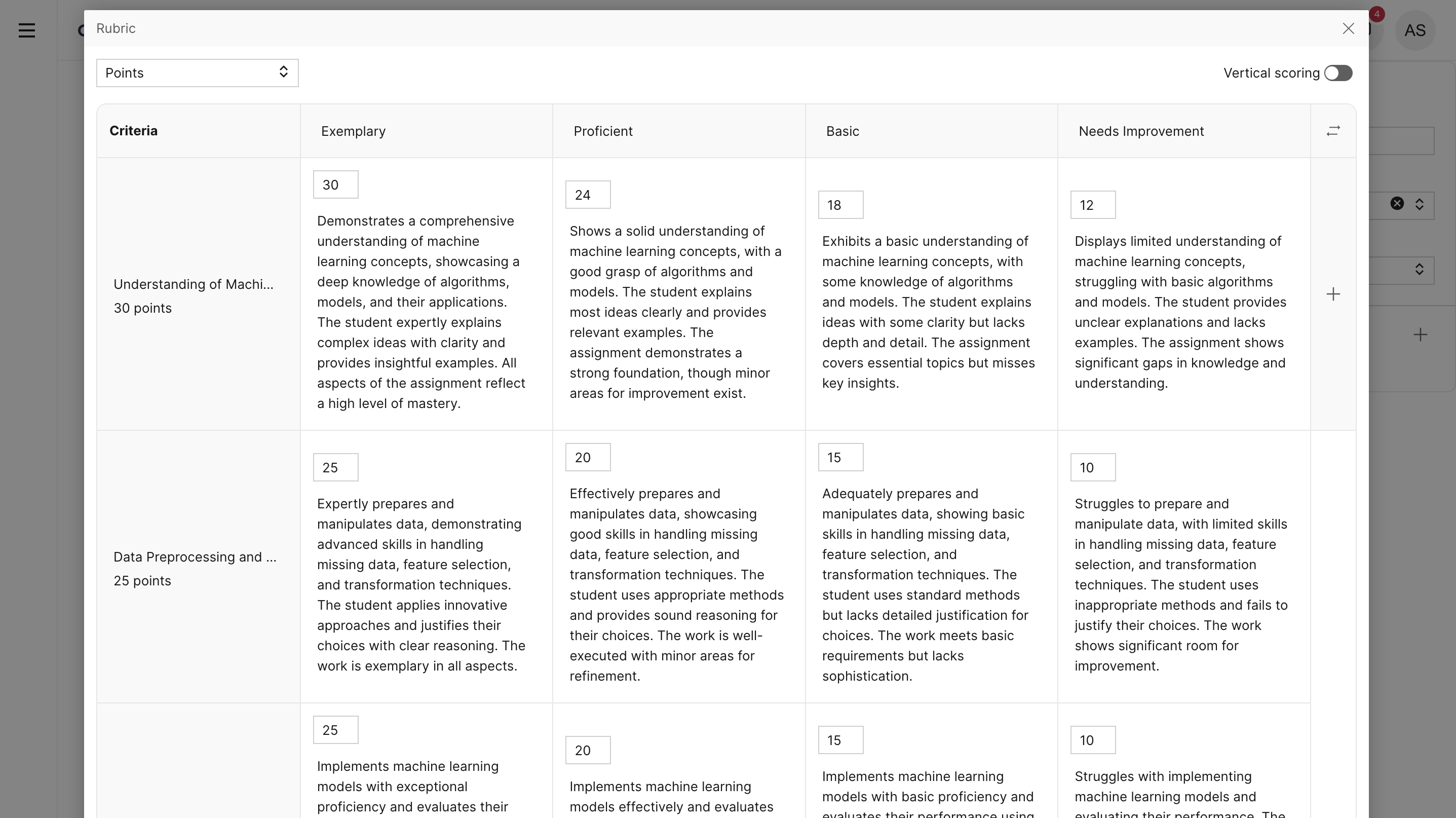Edit the Basic 18 points field

(840, 205)
